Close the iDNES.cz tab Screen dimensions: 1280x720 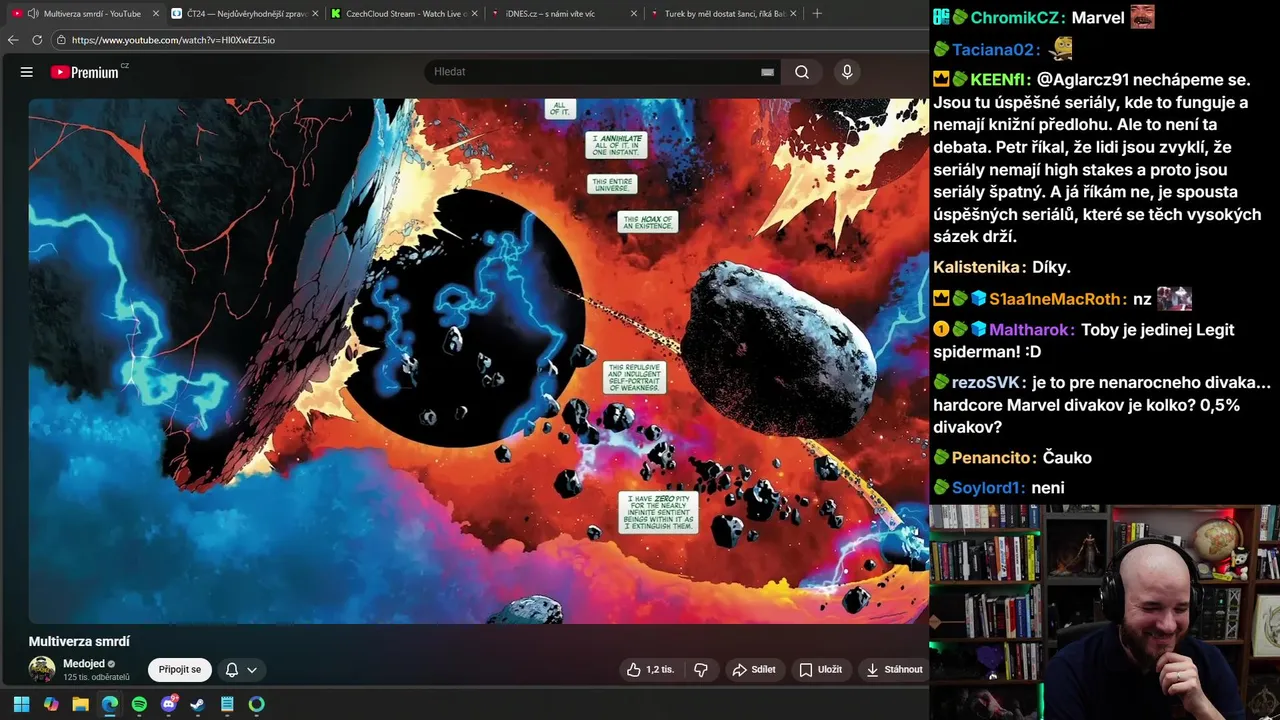pyautogui.click(x=636, y=14)
